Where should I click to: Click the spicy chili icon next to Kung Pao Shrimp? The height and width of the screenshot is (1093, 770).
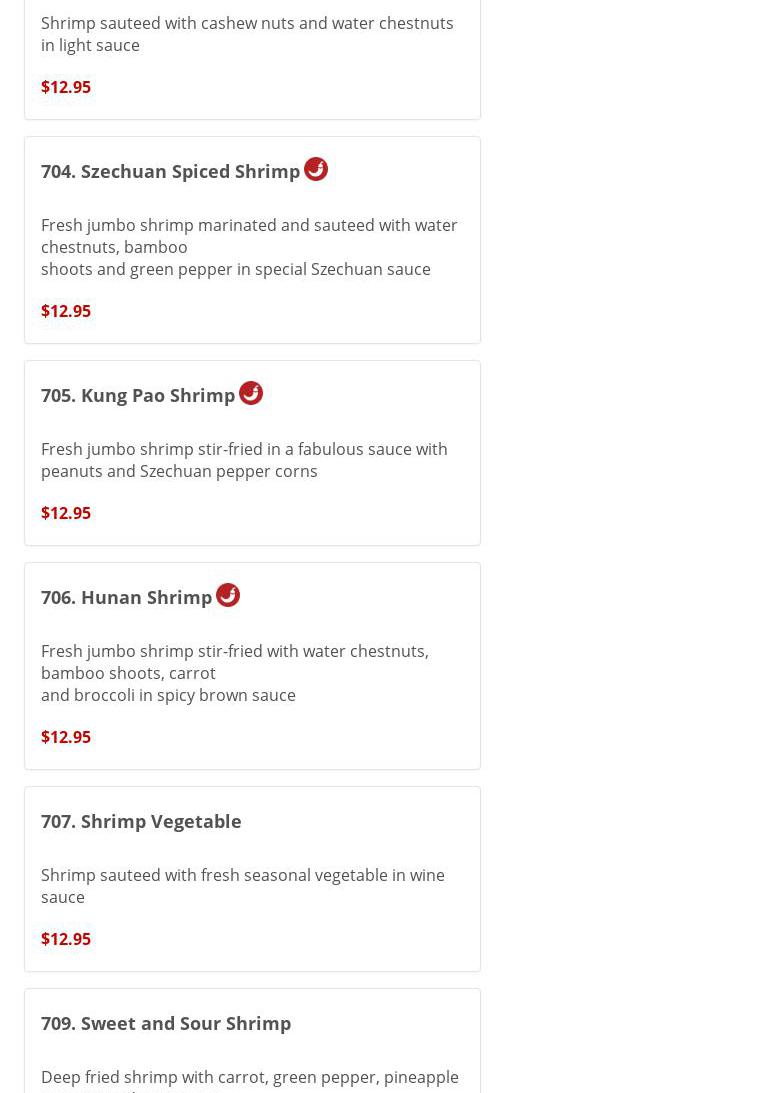pos(251,393)
